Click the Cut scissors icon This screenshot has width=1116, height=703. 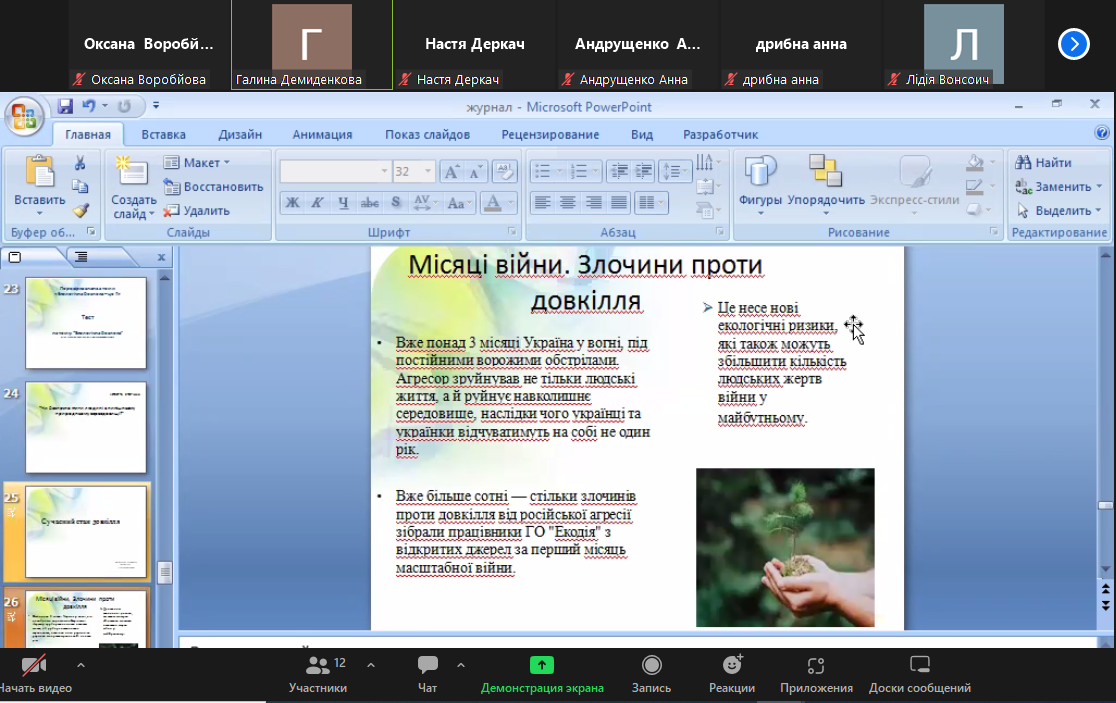coord(80,163)
